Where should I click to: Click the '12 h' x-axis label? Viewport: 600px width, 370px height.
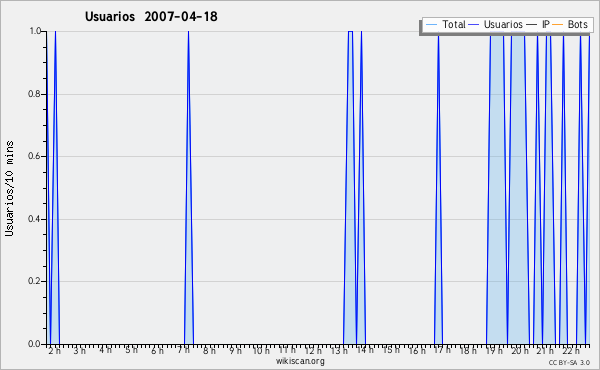(x=313, y=351)
